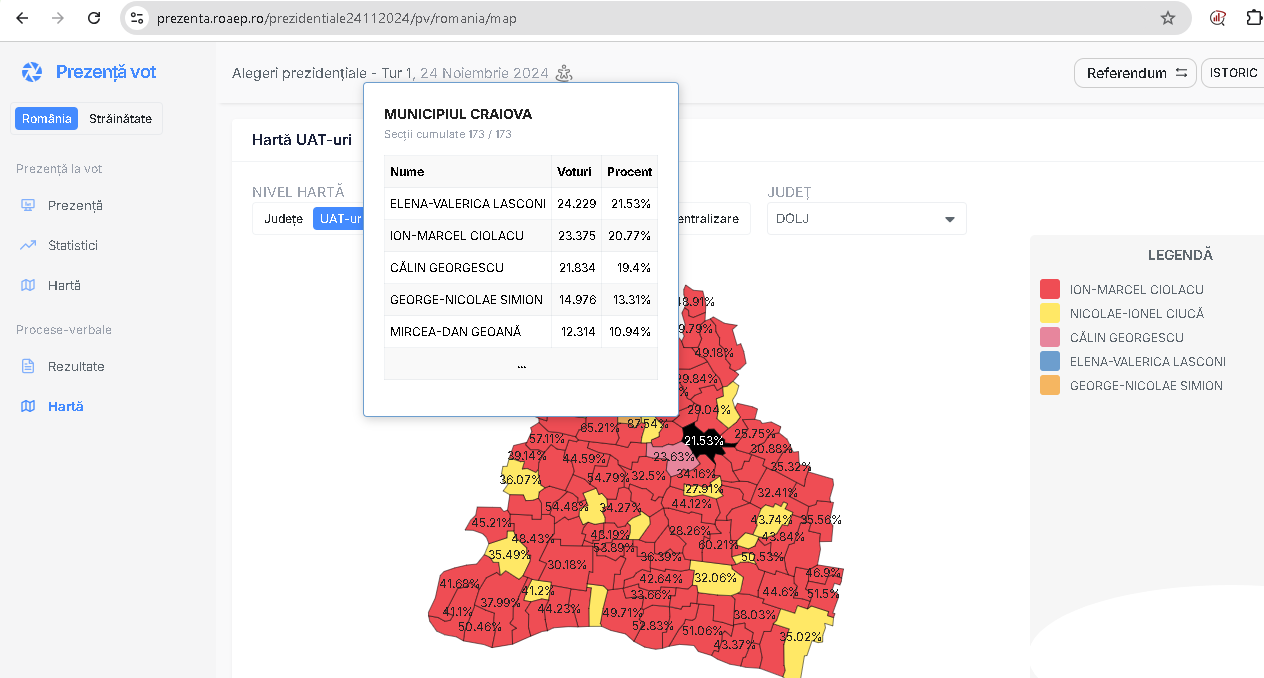Expand the Județ DOLJ dropdown
This screenshot has height=678, width=1264.
click(866, 219)
